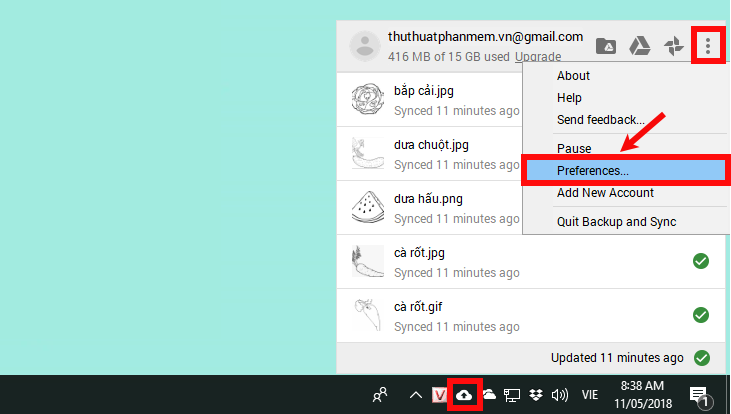Select the bắp cải.jpg file name
This screenshot has width=731, height=414.
[x=424, y=90]
